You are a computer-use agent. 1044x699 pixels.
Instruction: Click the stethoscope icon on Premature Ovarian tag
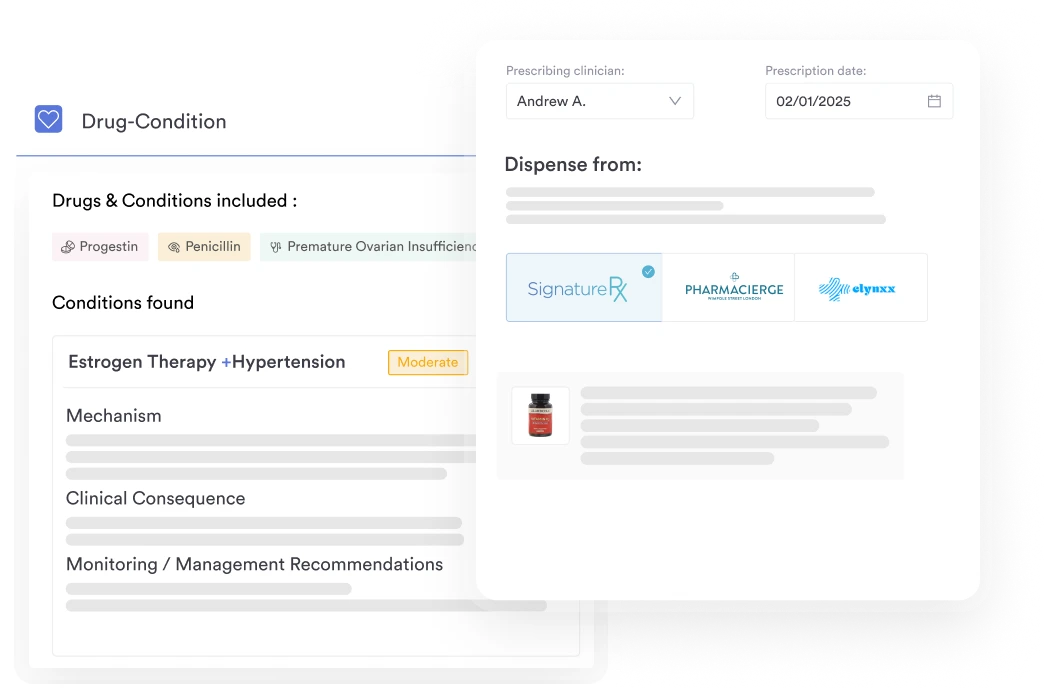tap(276, 247)
